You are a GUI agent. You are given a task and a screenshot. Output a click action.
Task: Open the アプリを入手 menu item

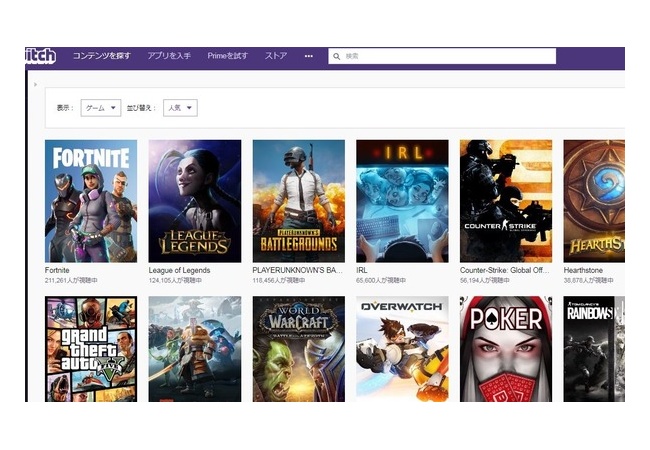pos(169,56)
